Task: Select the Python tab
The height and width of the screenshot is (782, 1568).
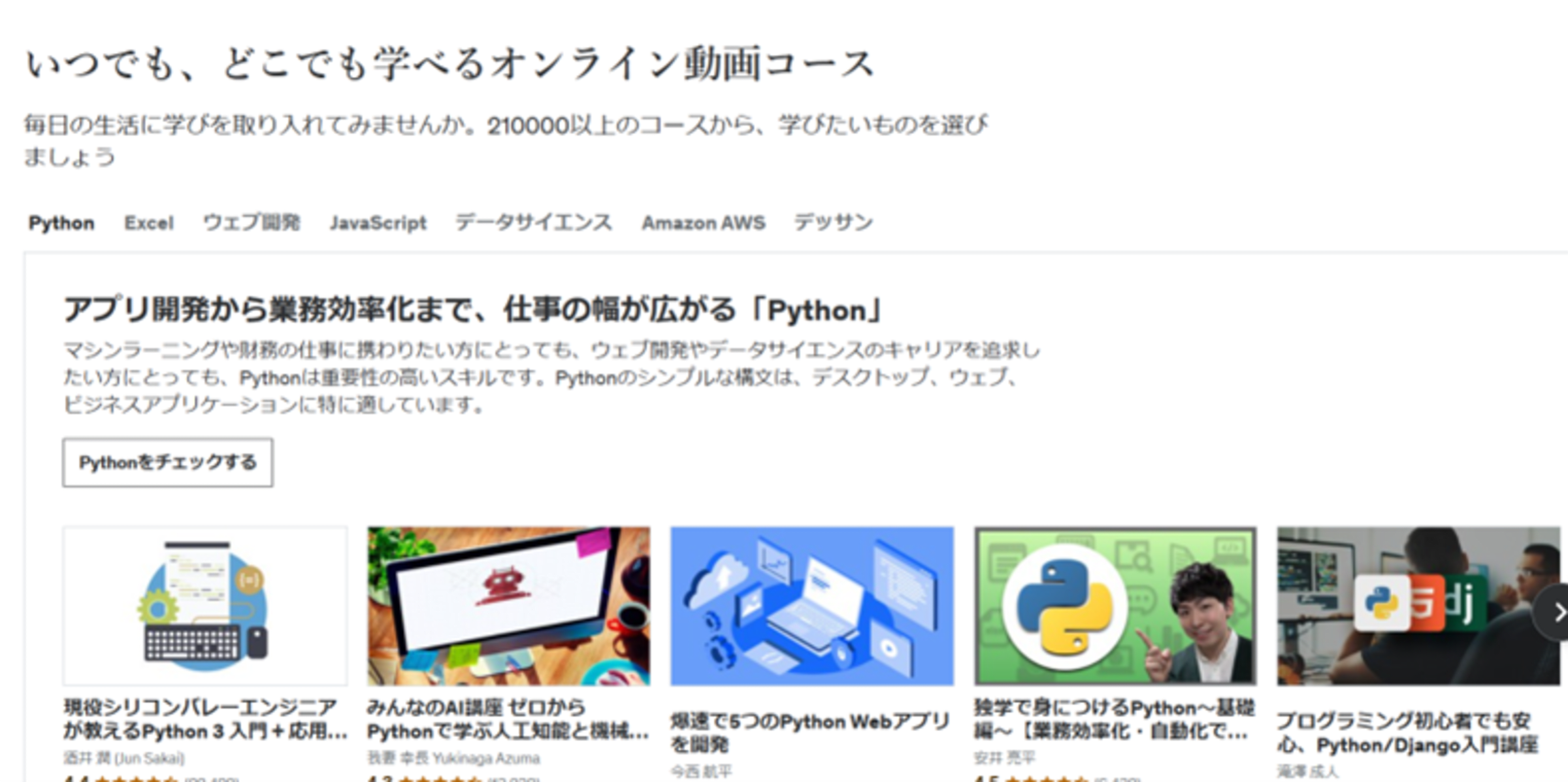Action: click(x=61, y=223)
